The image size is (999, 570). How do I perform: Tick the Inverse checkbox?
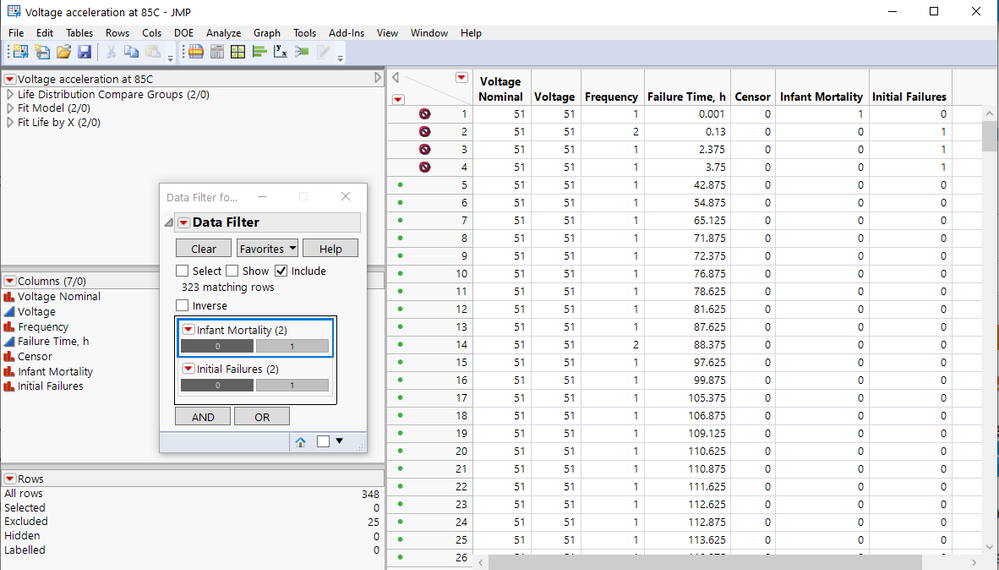[183, 305]
